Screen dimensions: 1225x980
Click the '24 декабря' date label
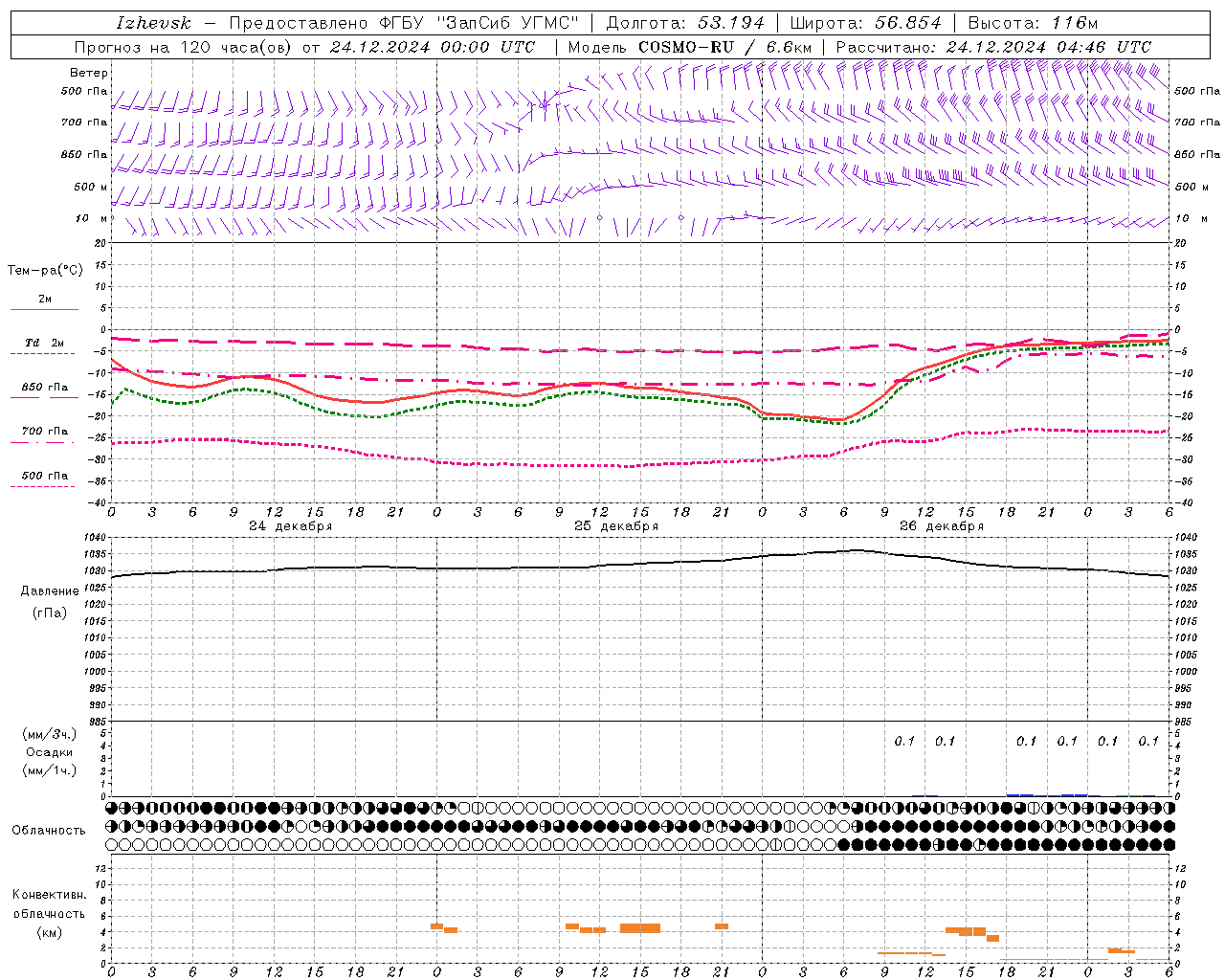click(291, 526)
